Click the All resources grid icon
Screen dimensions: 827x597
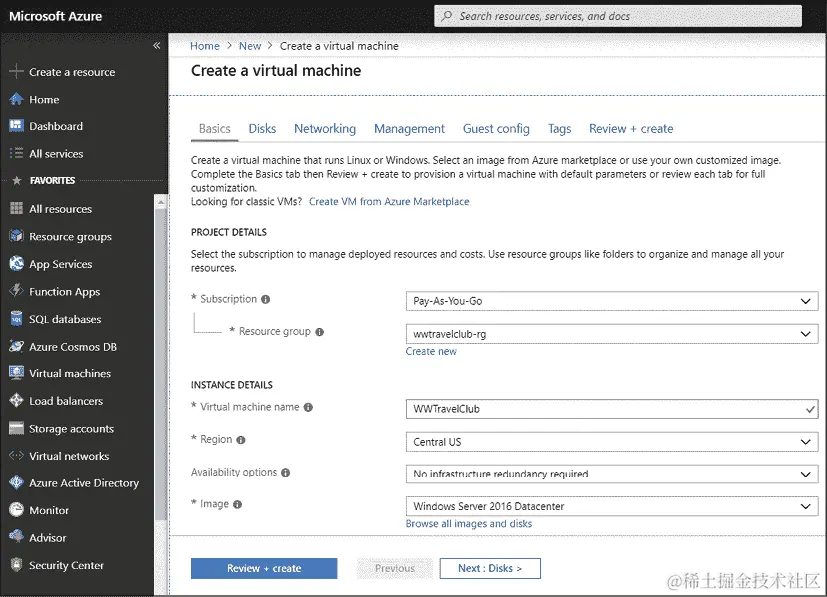tap(16, 208)
